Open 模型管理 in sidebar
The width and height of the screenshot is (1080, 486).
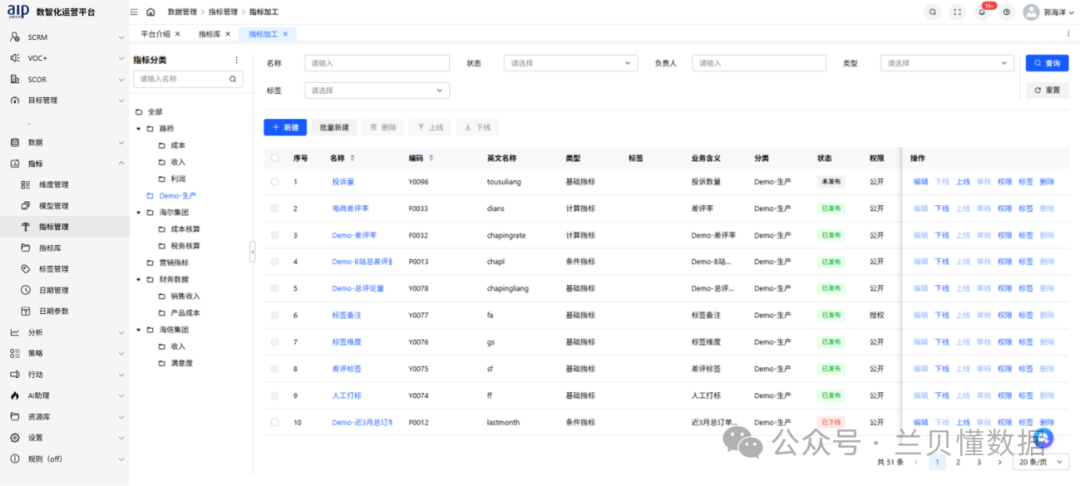tap(54, 206)
